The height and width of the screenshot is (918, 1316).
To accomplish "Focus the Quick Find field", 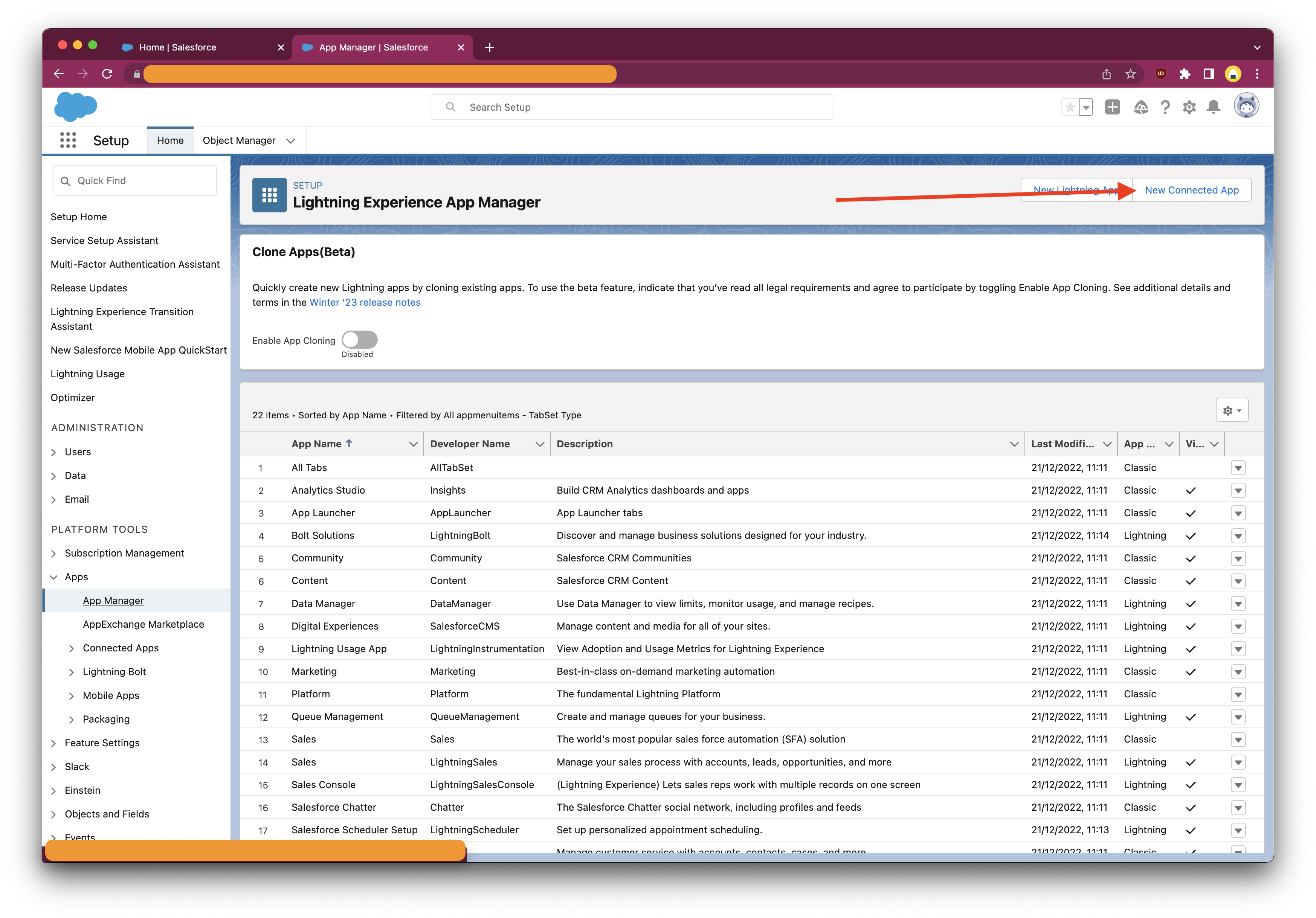I will click(135, 180).
